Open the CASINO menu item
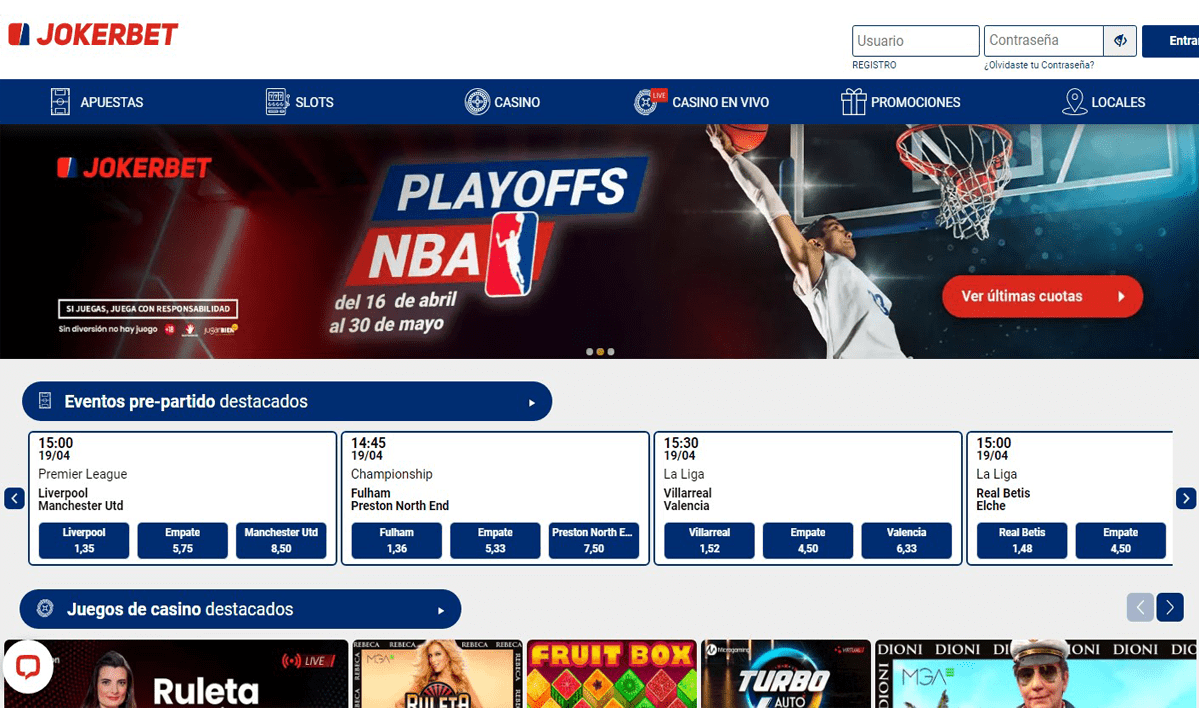 coord(517,102)
